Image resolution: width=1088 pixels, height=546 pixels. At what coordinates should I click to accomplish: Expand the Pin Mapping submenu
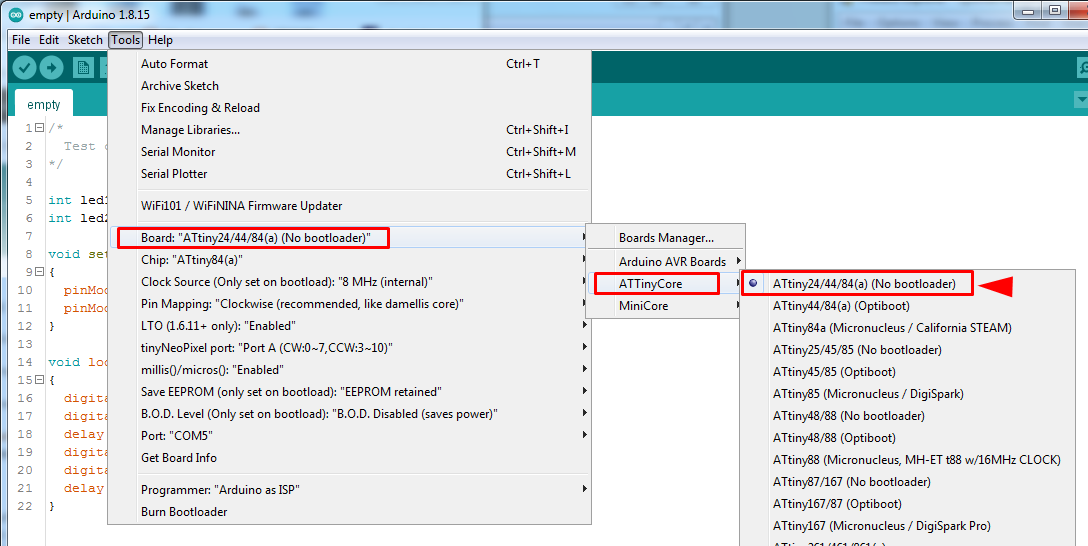349,304
